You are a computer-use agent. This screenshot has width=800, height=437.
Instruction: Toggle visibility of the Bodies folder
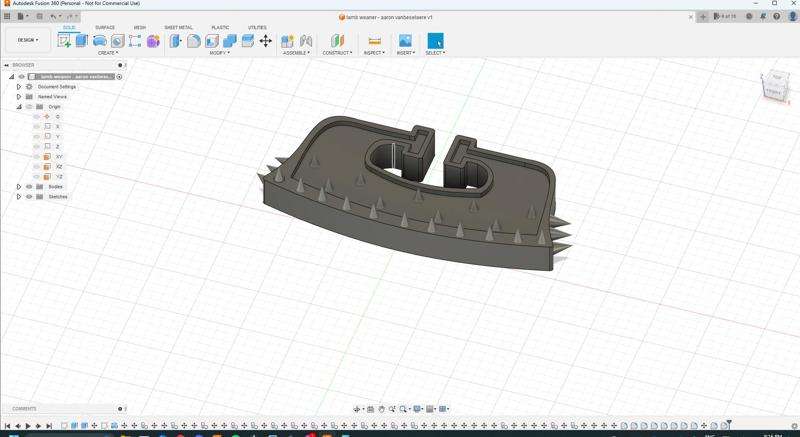(x=29, y=187)
